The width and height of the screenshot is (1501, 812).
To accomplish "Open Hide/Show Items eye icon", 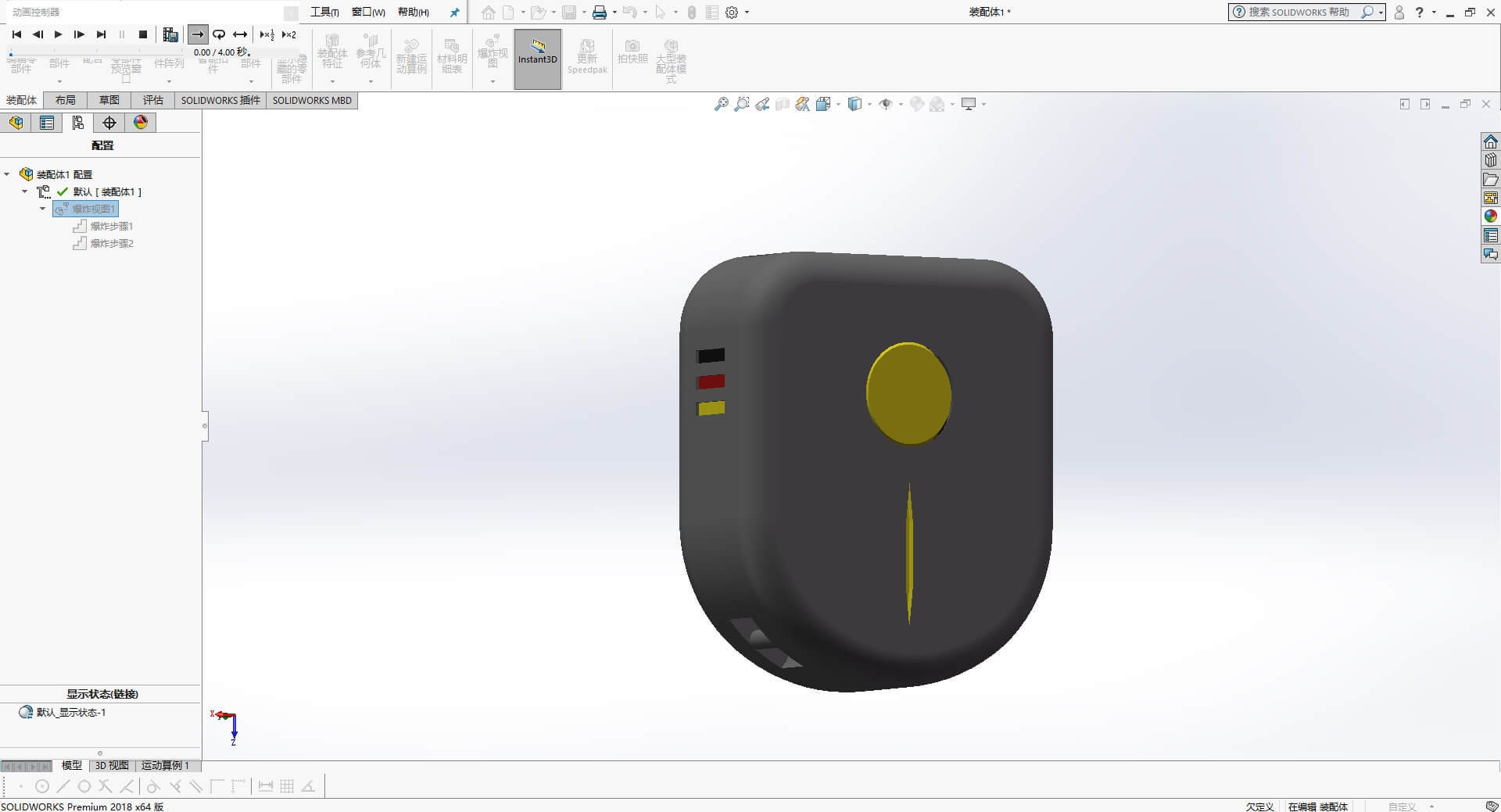I will point(886,104).
